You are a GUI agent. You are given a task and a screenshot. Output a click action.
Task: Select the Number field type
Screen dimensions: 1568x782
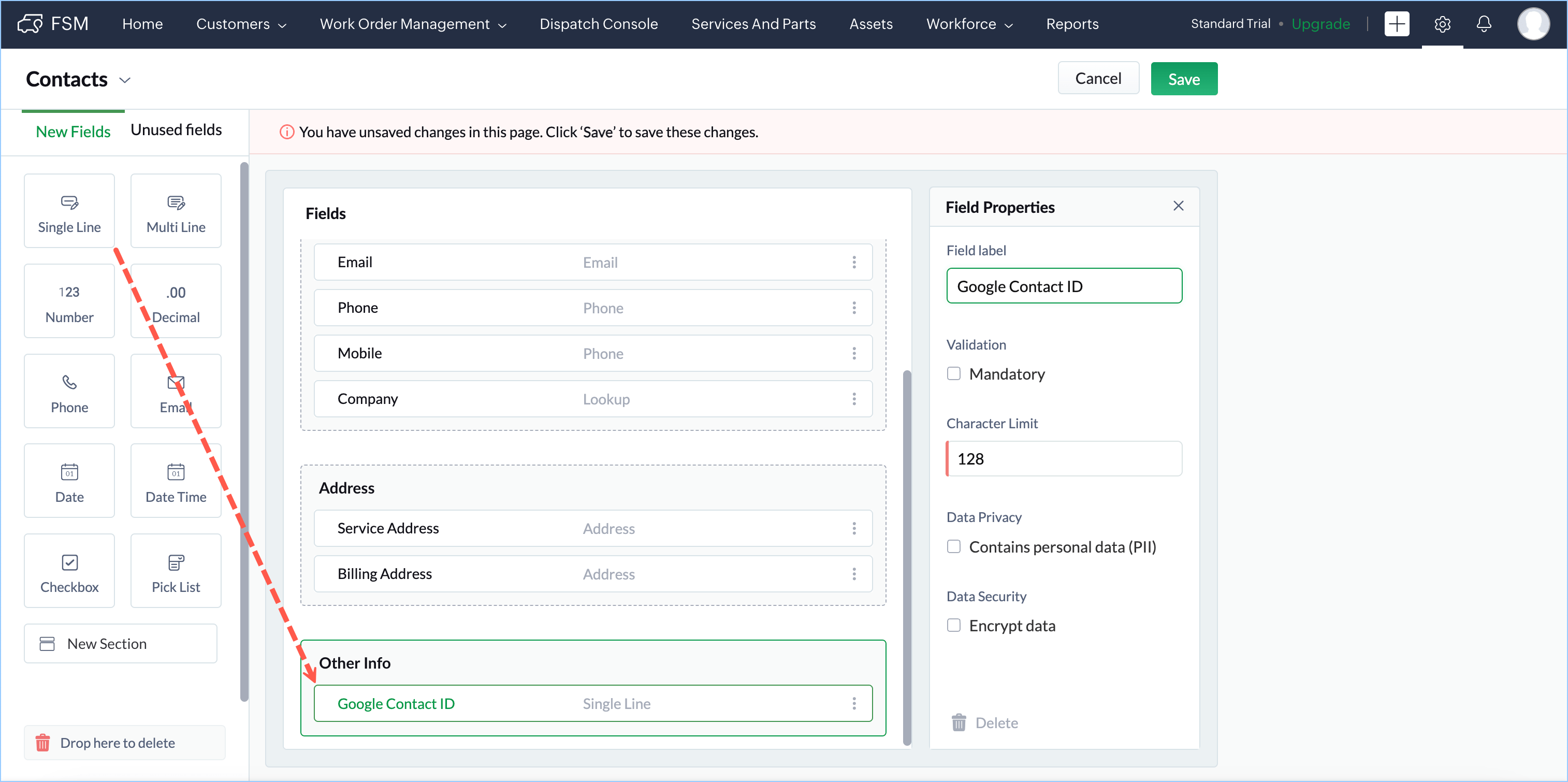pos(69,301)
